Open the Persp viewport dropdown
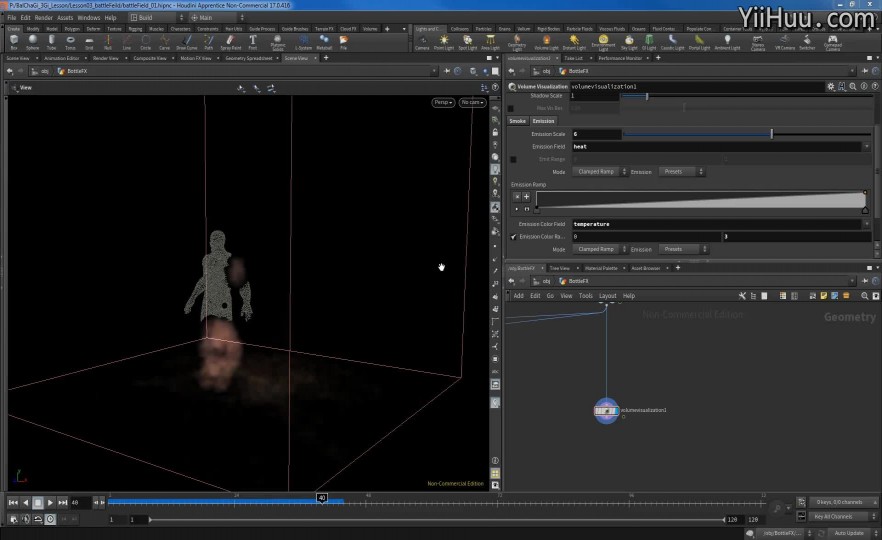Screen dimensions: 882x540 pyautogui.click(x=443, y=102)
